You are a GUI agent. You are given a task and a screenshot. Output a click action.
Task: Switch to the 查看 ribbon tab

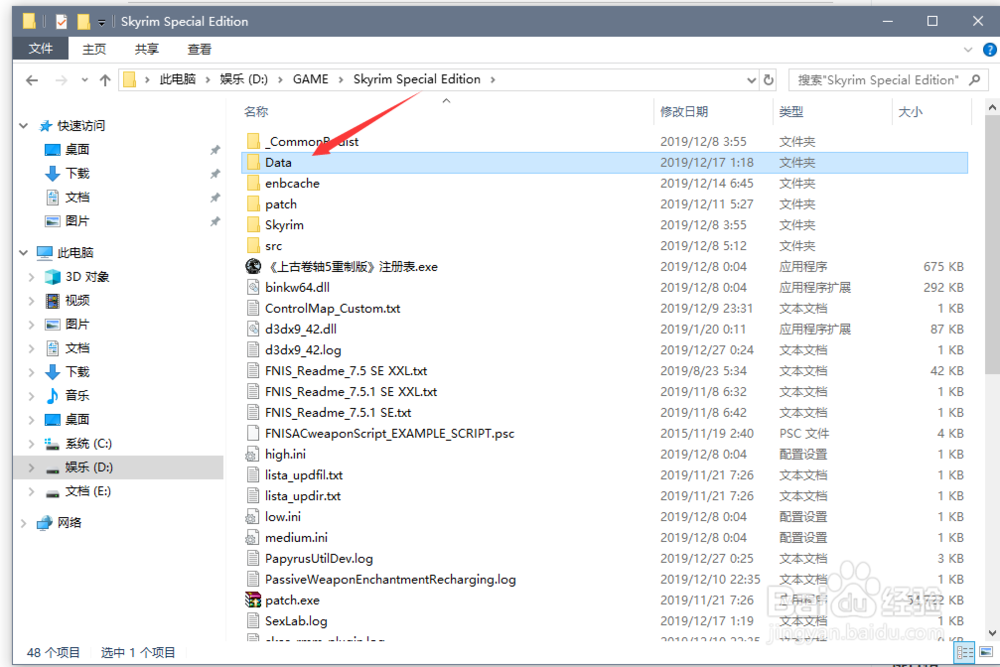tap(199, 49)
